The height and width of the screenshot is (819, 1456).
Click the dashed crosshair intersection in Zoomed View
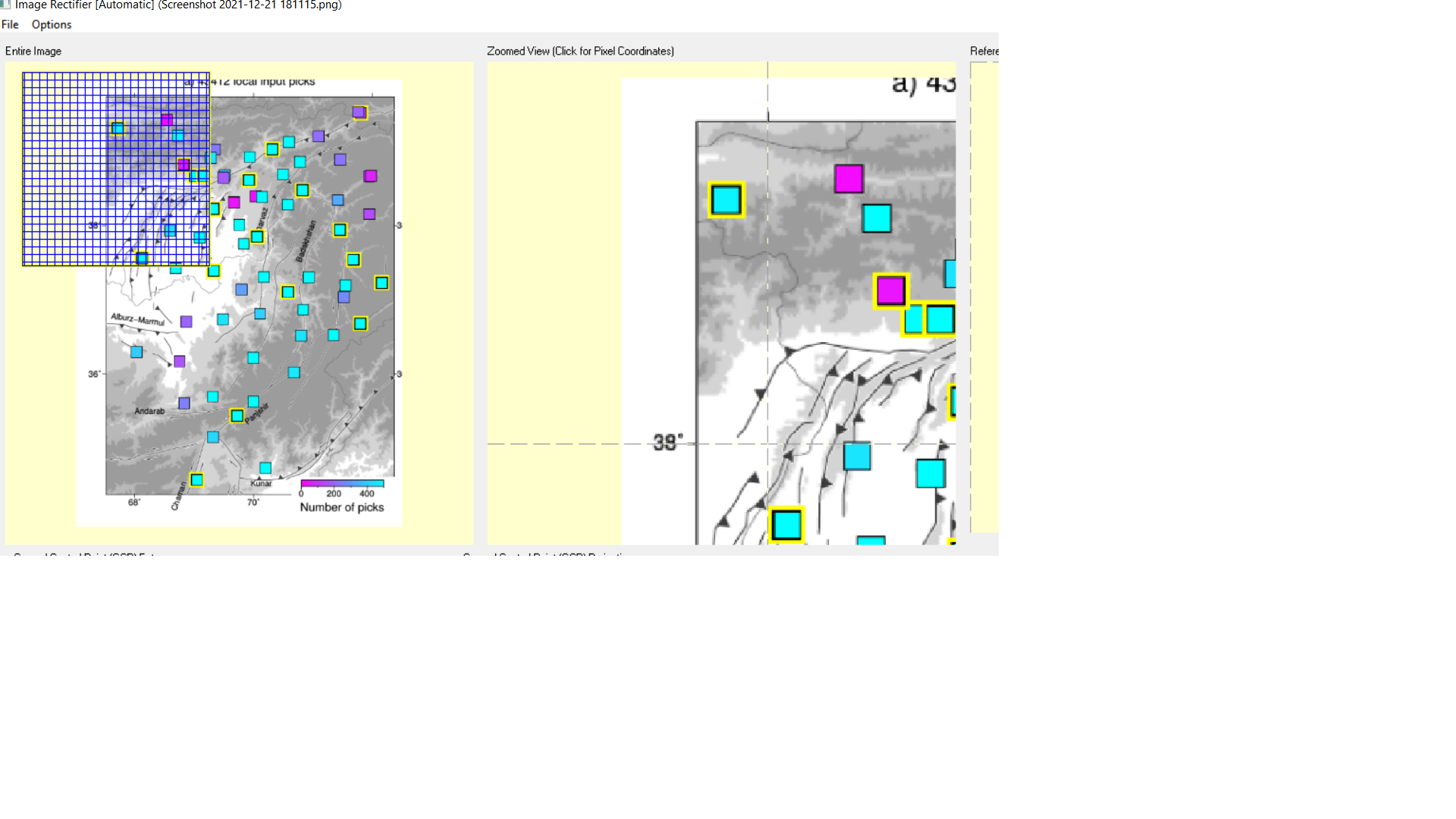click(x=767, y=444)
